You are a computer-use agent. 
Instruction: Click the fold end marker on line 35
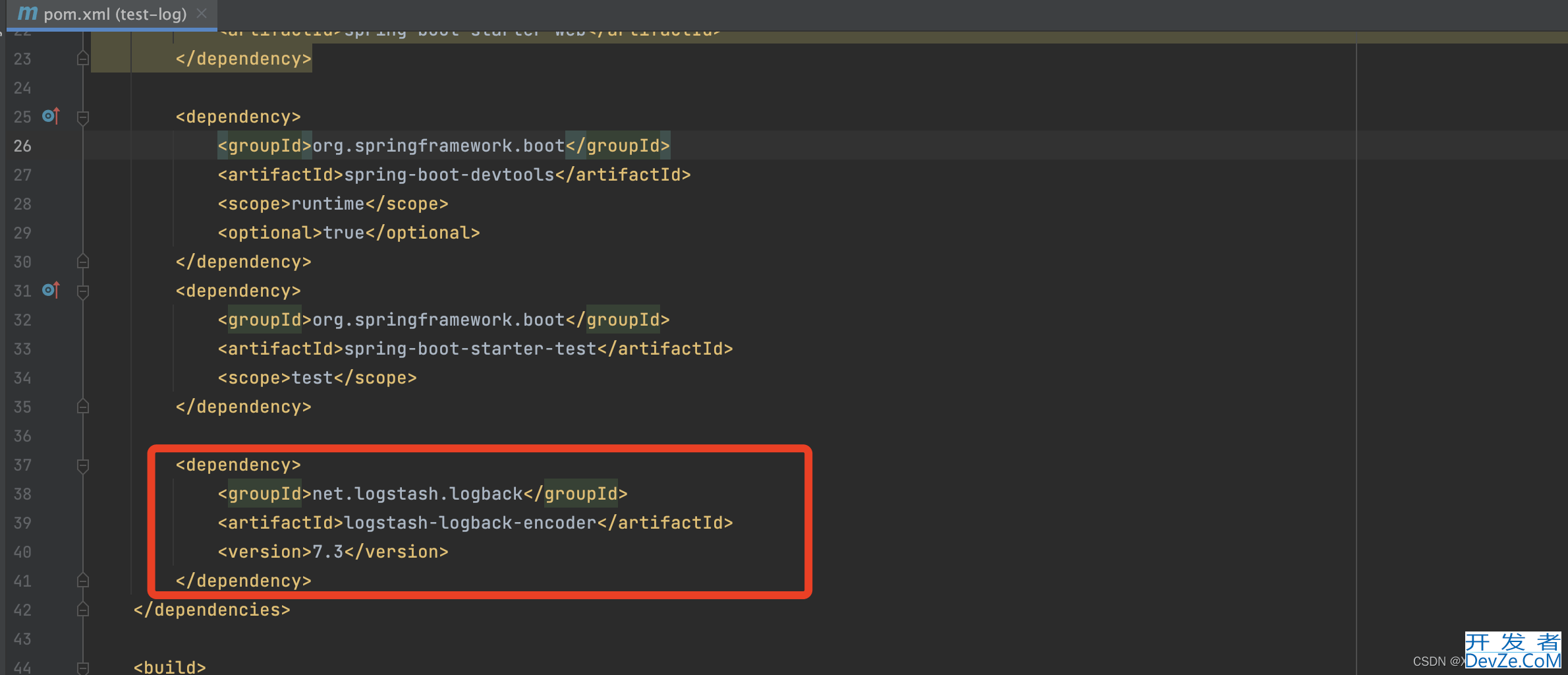click(x=83, y=406)
